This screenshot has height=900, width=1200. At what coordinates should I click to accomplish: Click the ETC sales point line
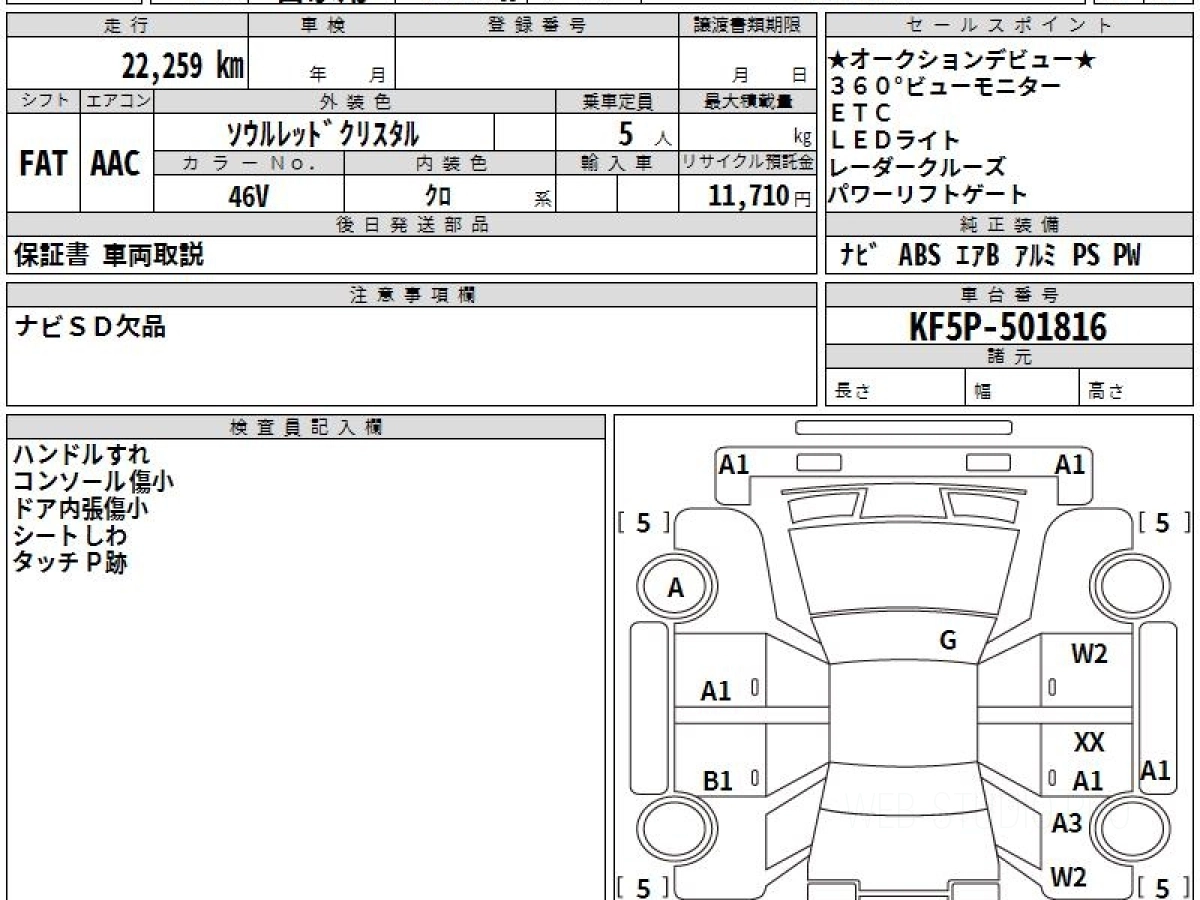tap(861, 113)
